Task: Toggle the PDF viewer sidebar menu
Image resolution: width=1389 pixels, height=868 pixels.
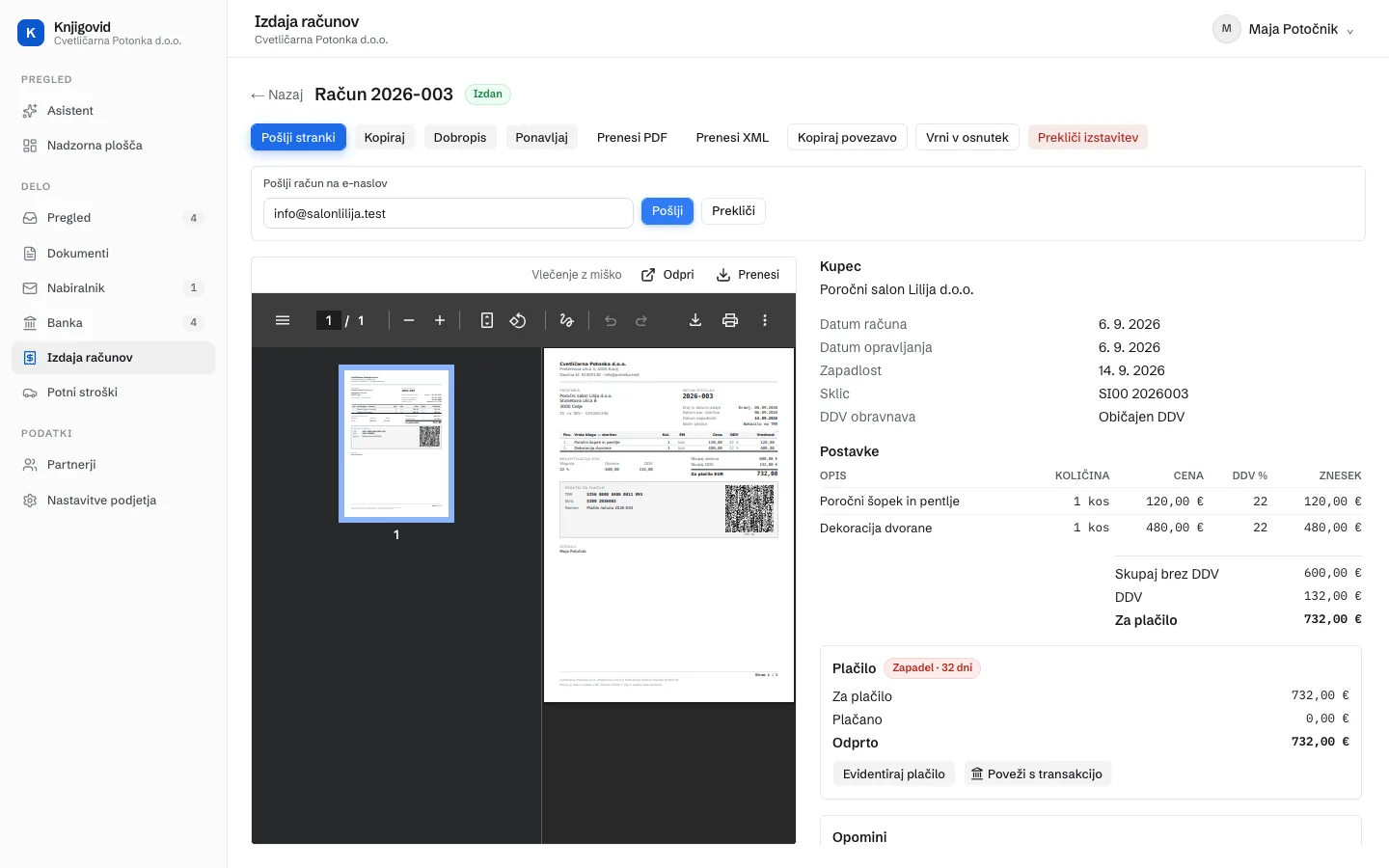Action: coord(283,320)
